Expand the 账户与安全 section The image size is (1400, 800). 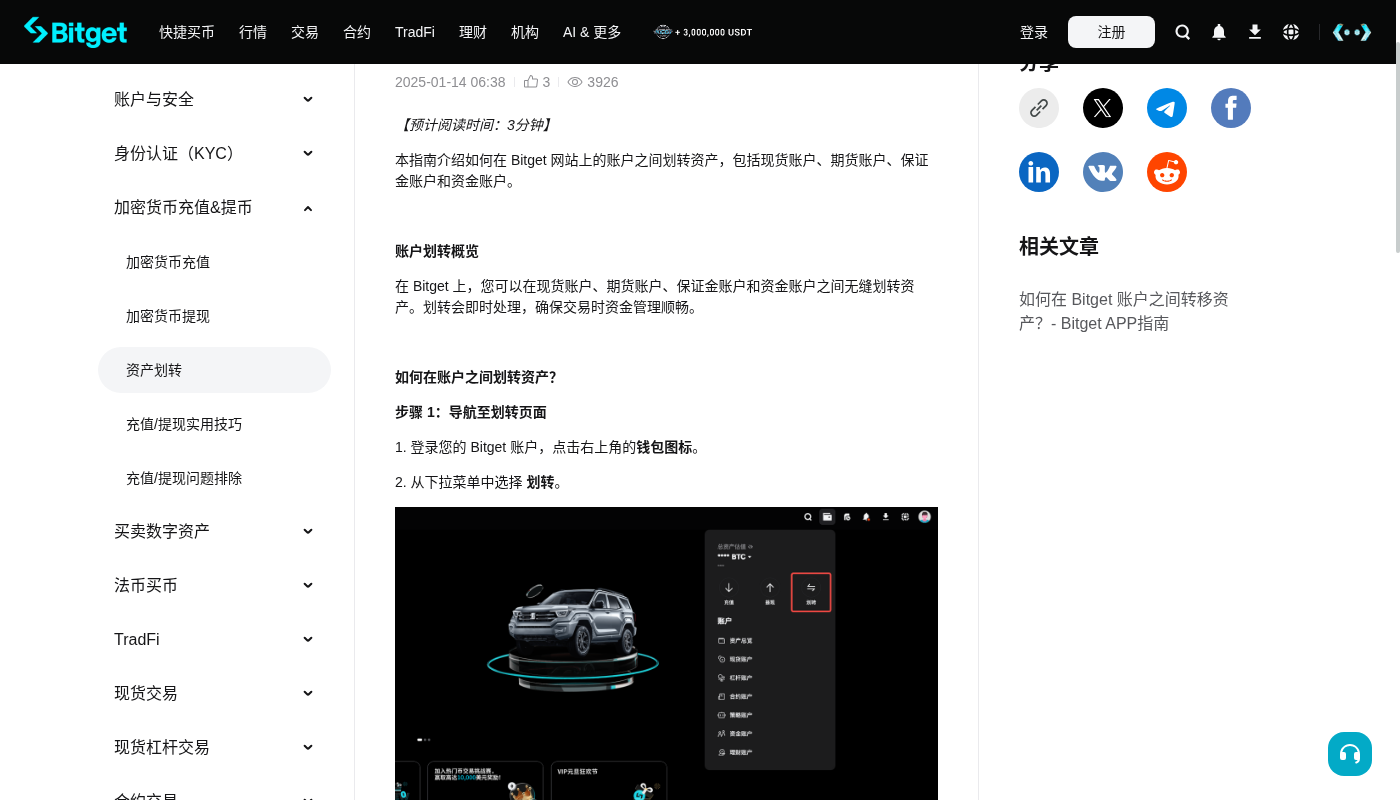click(214, 99)
